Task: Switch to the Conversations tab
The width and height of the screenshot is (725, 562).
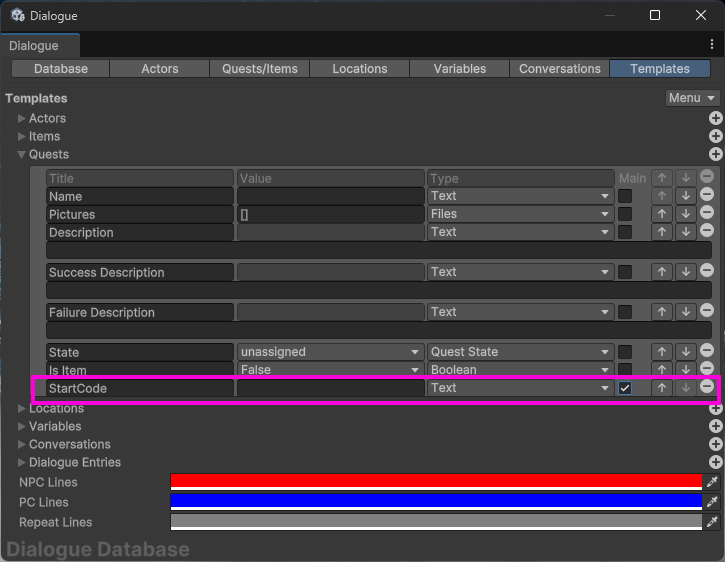Action: [x=559, y=68]
